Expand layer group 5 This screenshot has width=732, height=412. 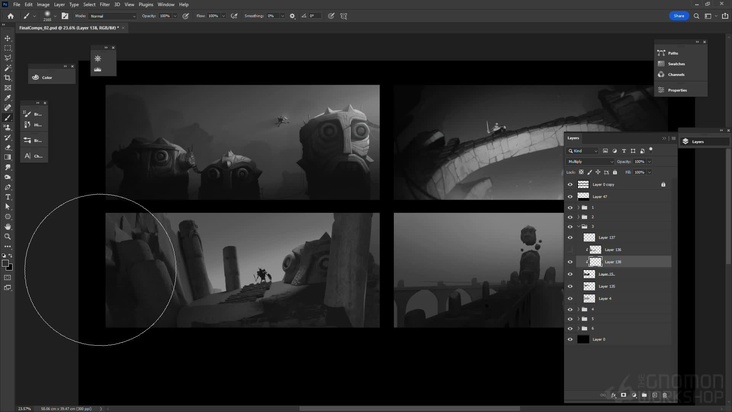(x=578, y=319)
